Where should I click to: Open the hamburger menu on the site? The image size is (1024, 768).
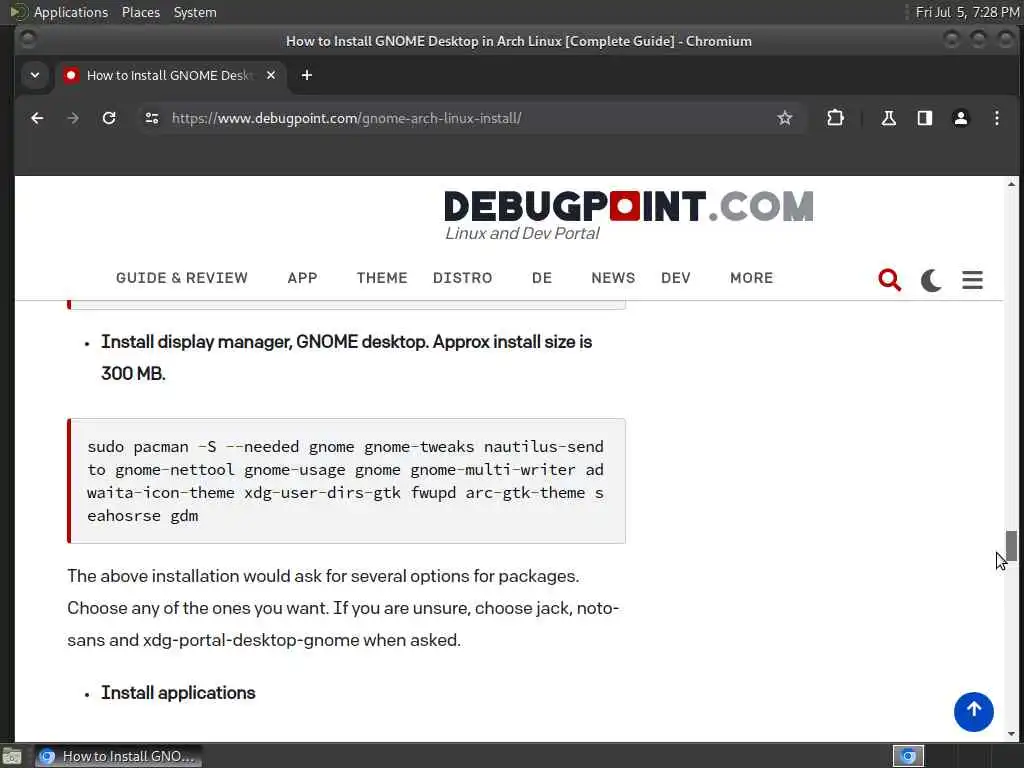972,280
